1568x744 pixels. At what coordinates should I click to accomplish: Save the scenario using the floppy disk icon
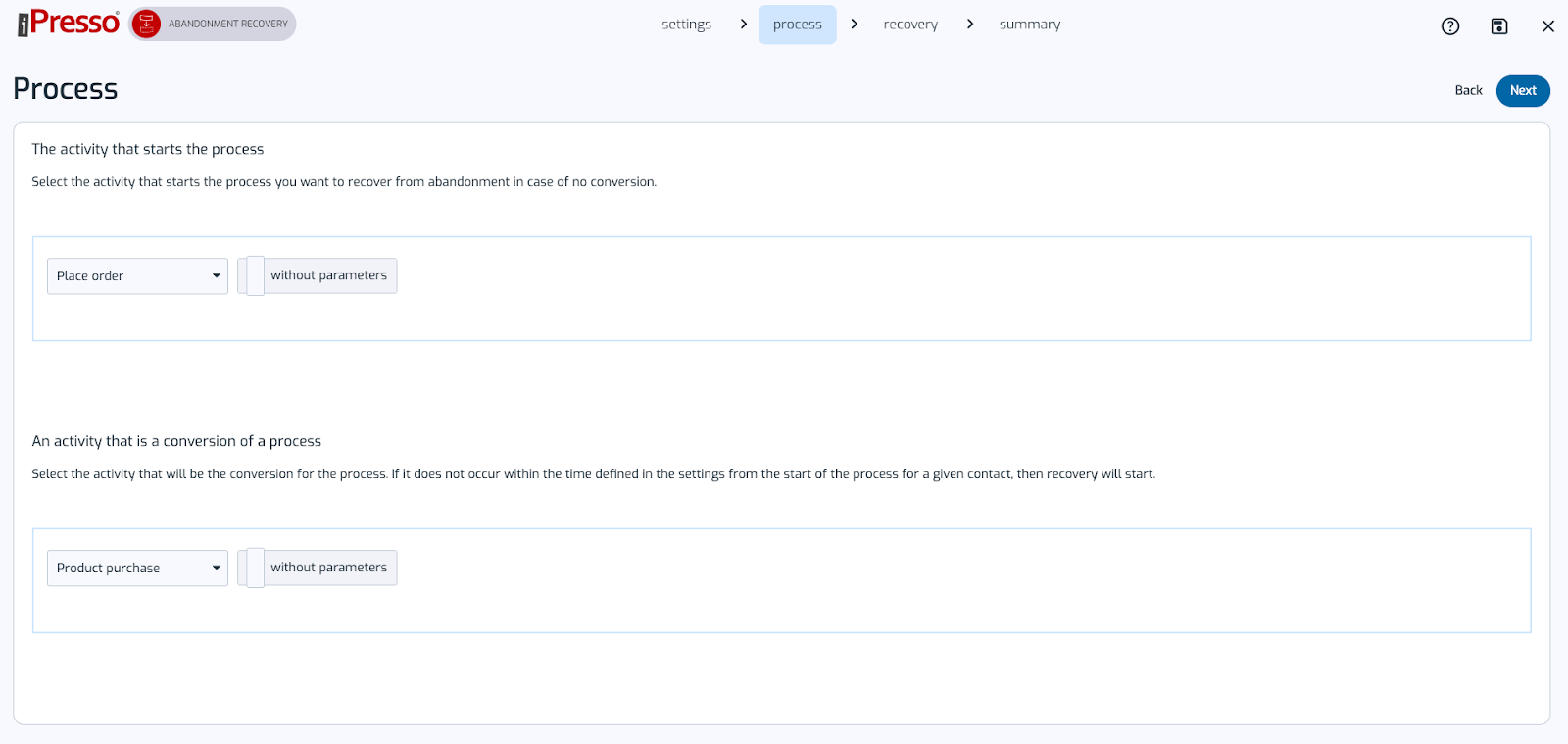pos(1498,26)
